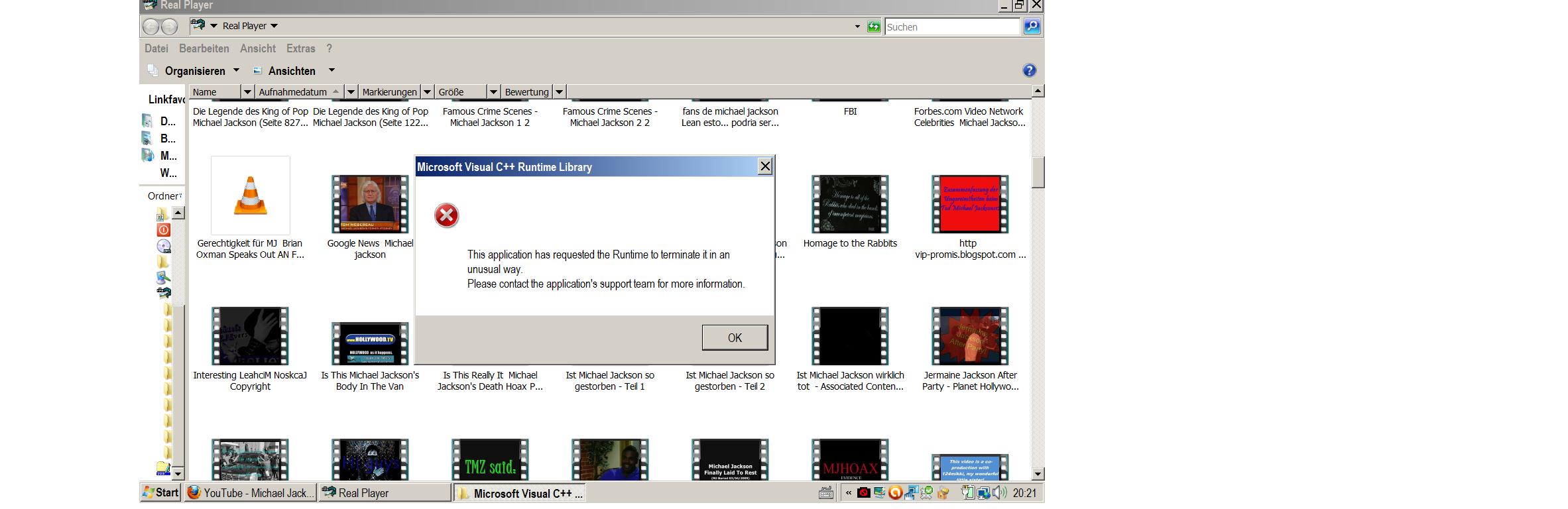Viewport: 1568px width, 509px height.
Task: Open the Aufnahmedatum column filter arrow
Action: [351, 92]
